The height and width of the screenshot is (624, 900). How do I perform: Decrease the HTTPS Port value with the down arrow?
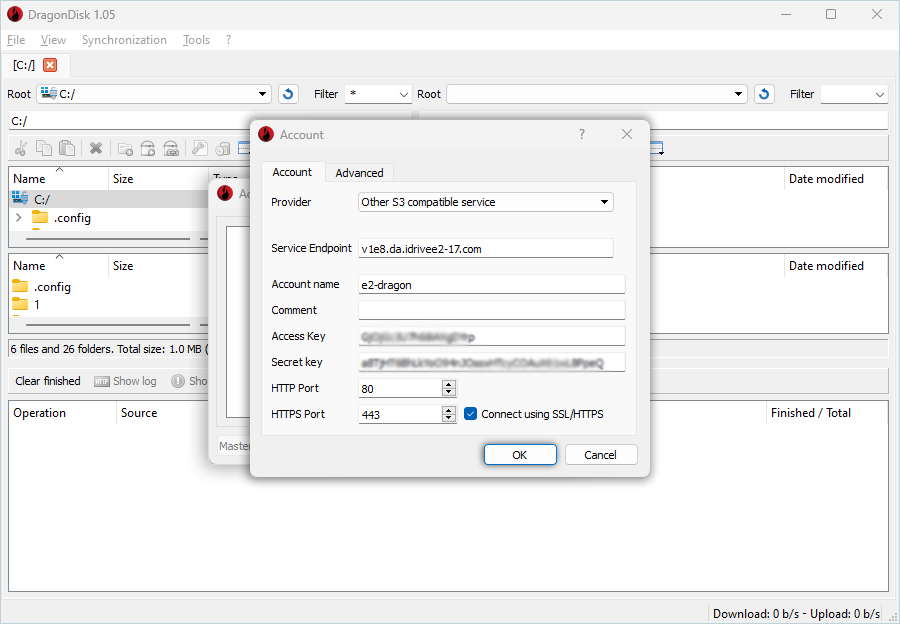click(x=449, y=418)
